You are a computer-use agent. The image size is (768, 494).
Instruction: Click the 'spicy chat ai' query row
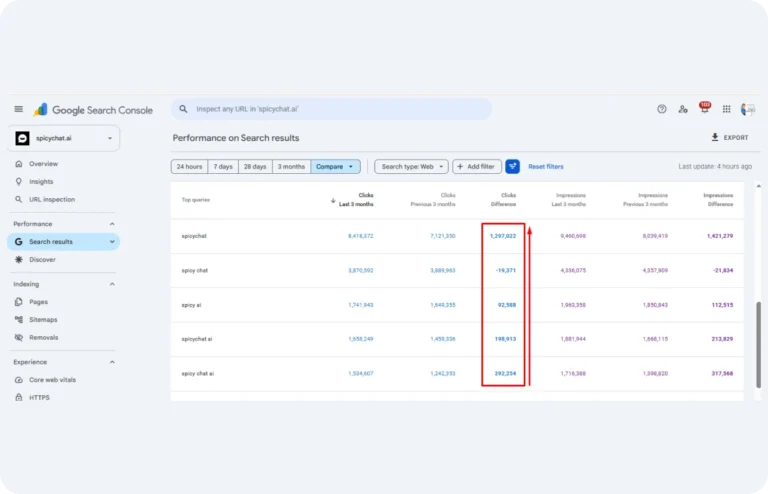457,373
